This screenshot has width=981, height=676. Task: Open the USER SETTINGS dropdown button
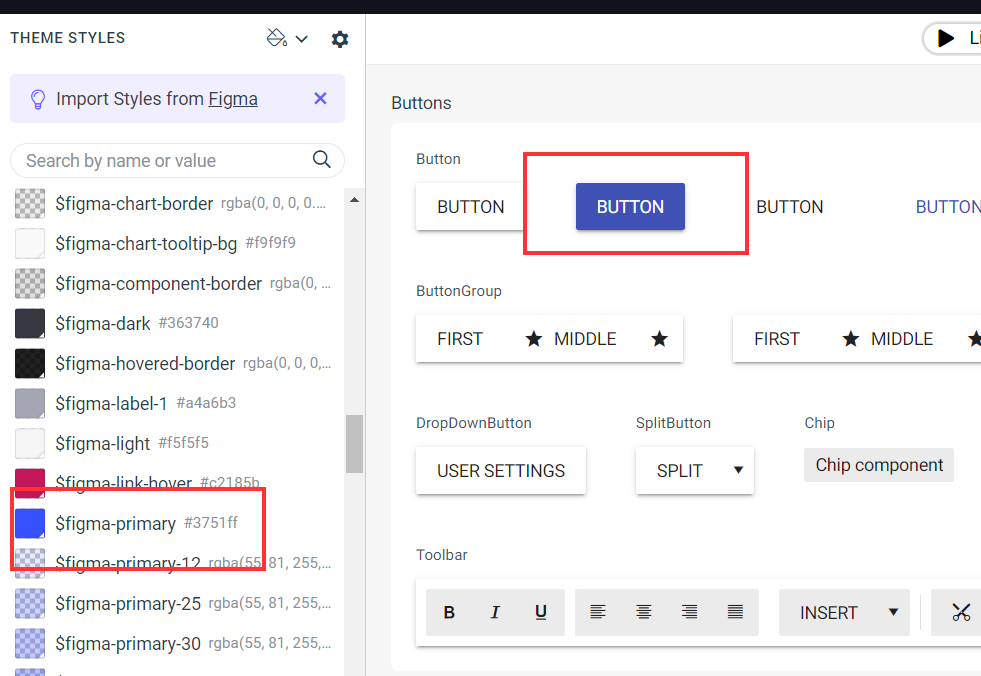(x=501, y=471)
